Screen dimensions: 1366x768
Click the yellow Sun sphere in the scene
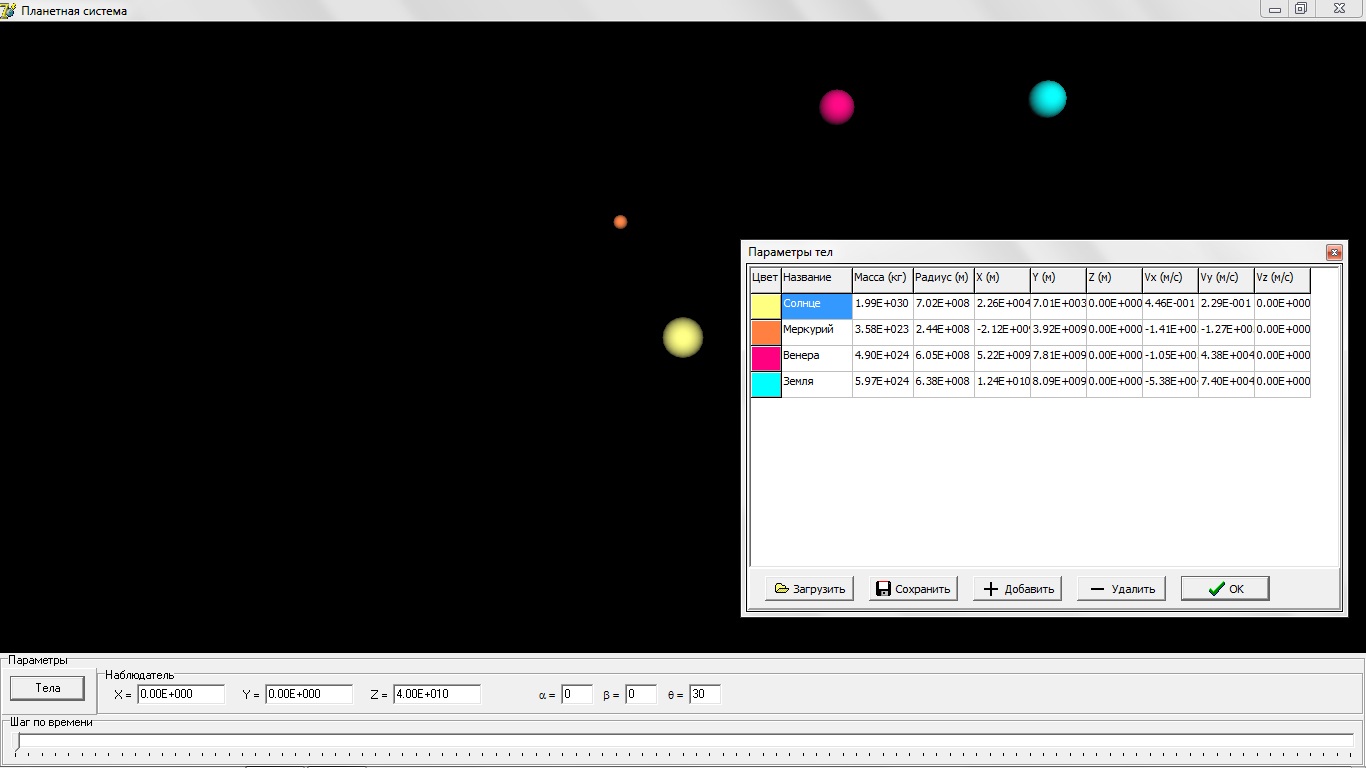(683, 337)
